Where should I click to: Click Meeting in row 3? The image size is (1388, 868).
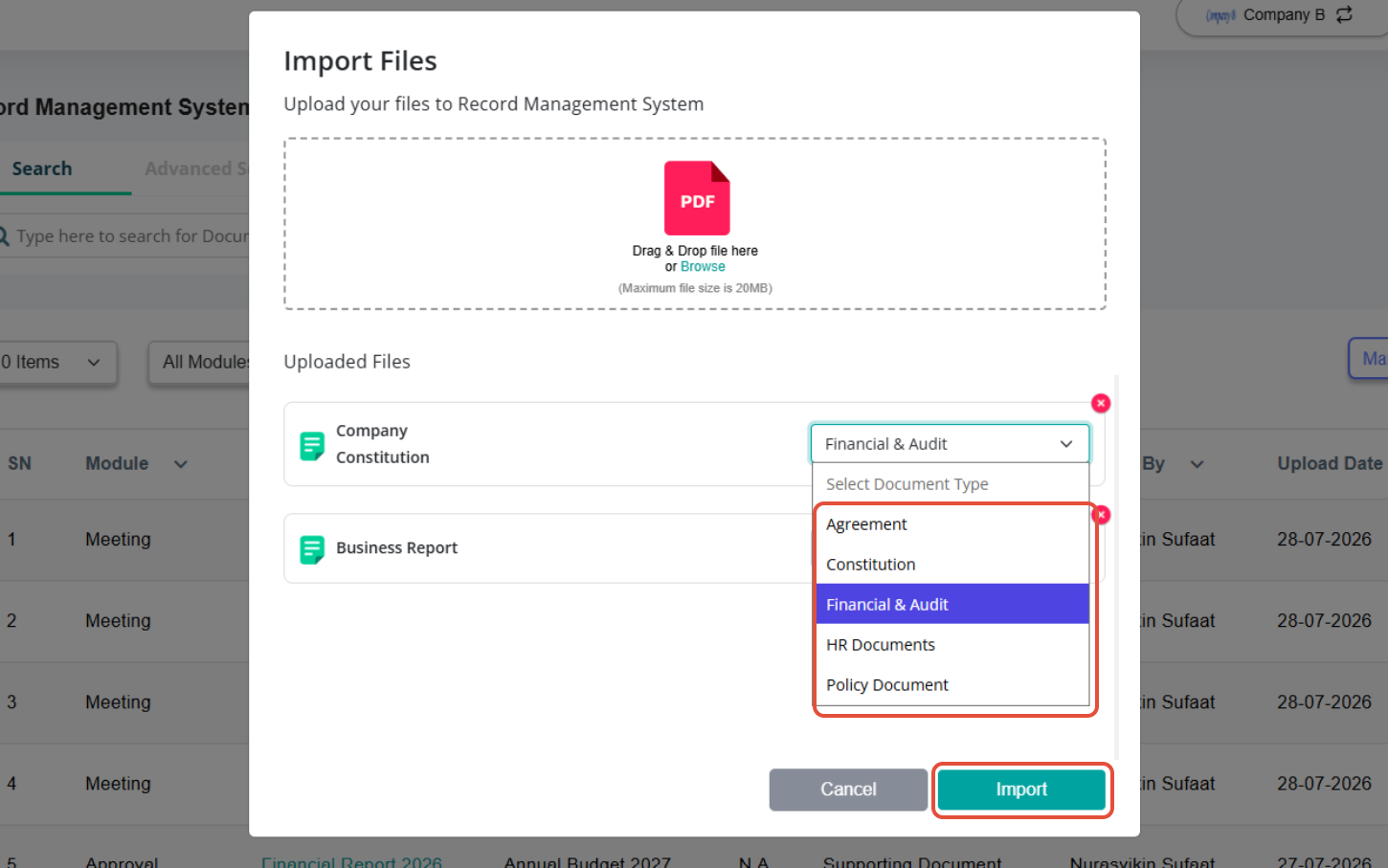pos(118,702)
